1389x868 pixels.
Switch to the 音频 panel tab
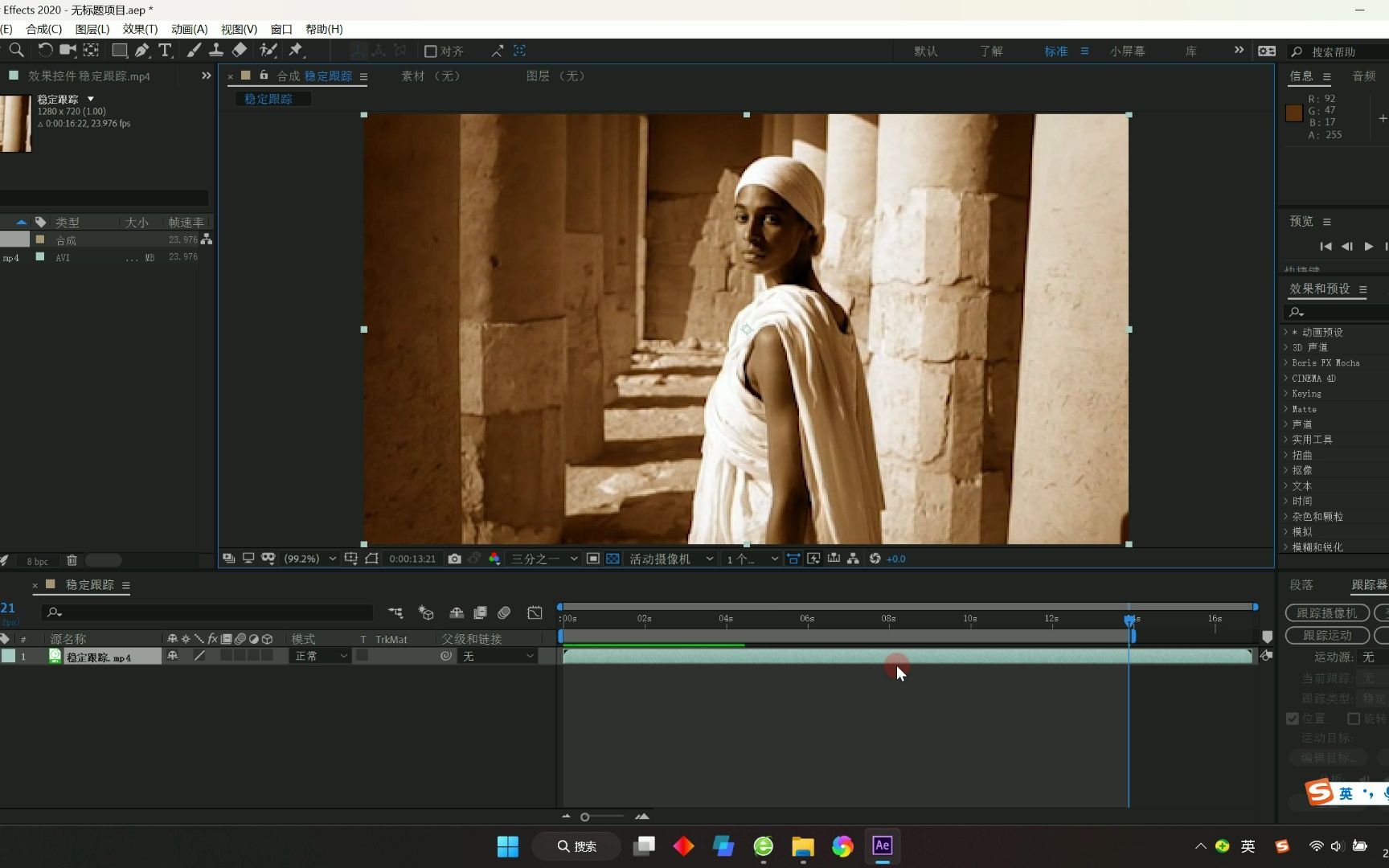[x=1364, y=76]
